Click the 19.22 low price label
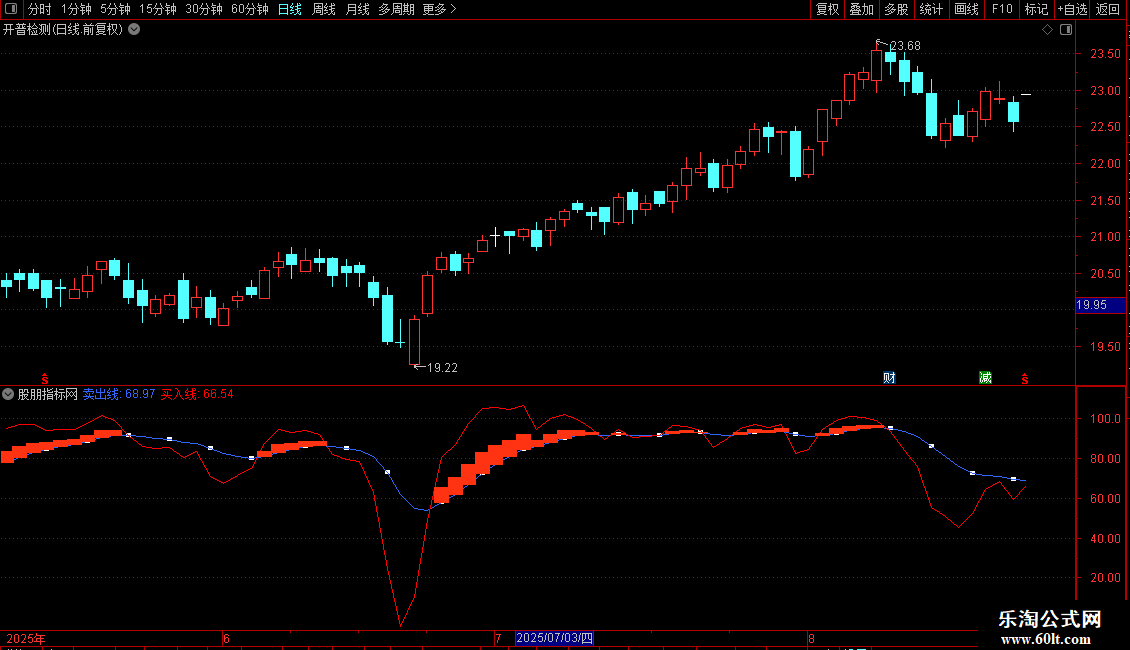Screen dimensions: 1130x650 [442, 368]
